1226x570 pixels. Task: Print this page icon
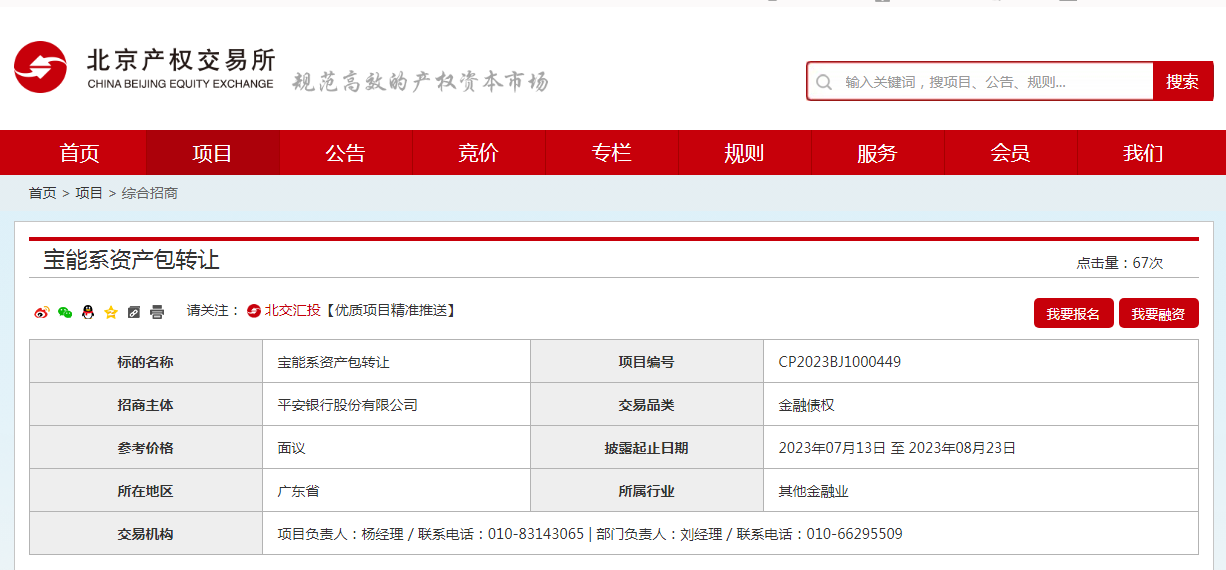157,312
